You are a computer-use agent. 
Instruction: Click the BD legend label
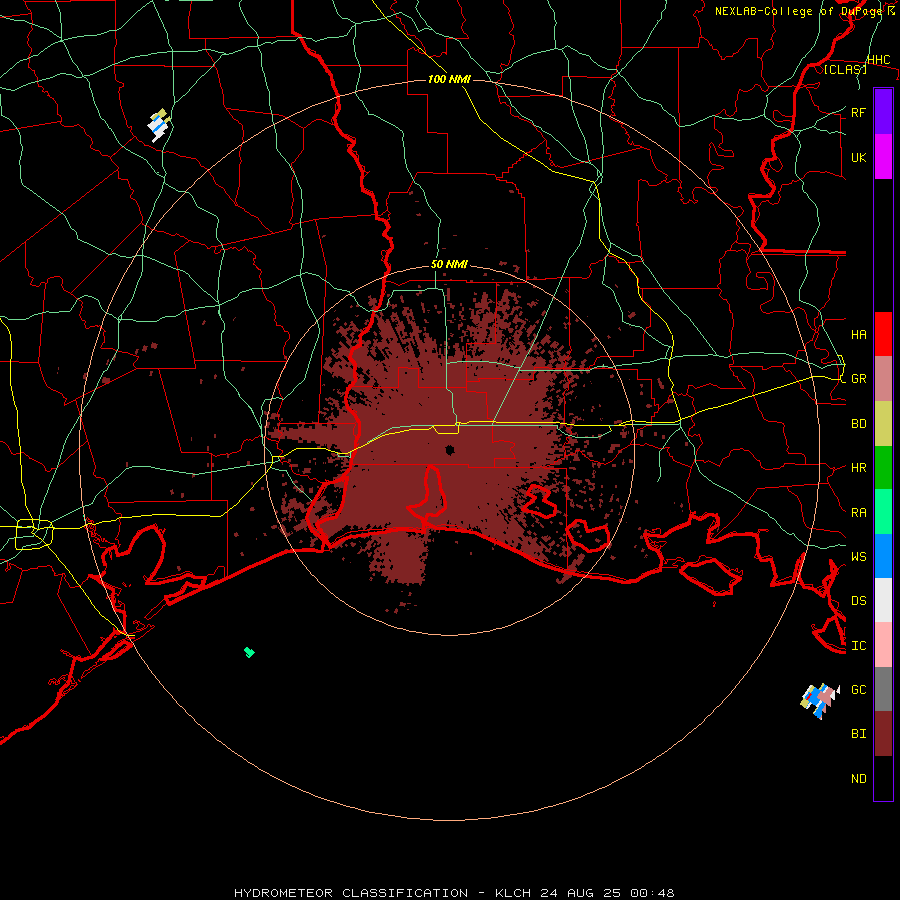tap(858, 424)
